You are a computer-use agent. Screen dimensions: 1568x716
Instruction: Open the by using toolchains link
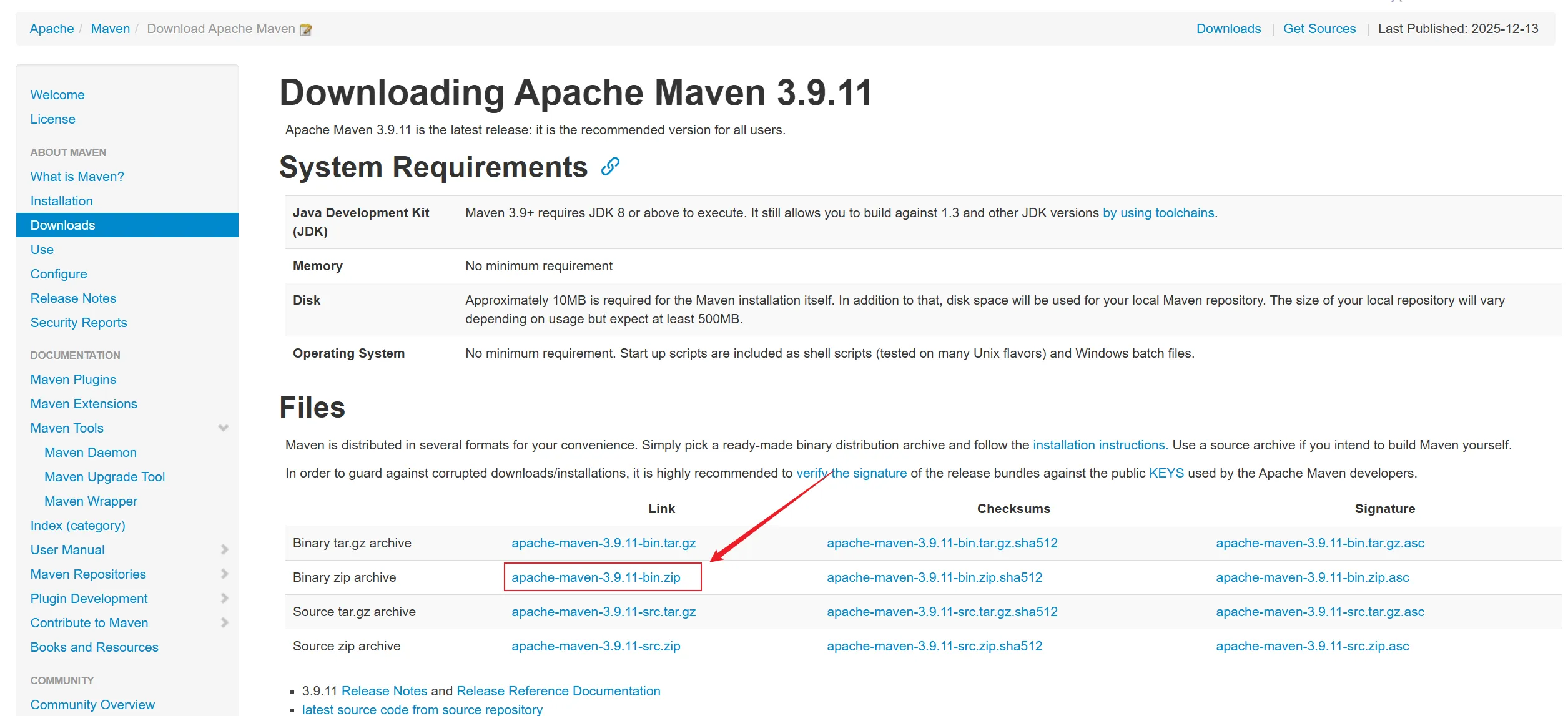[1158, 213]
